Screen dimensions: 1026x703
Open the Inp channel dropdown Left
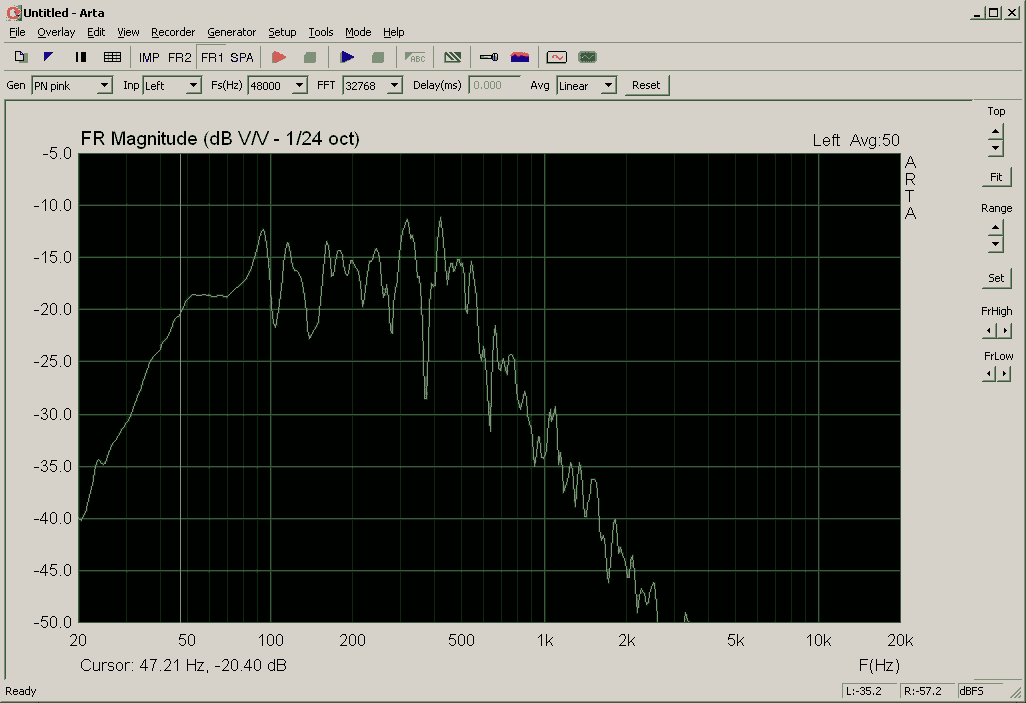click(x=171, y=86)
